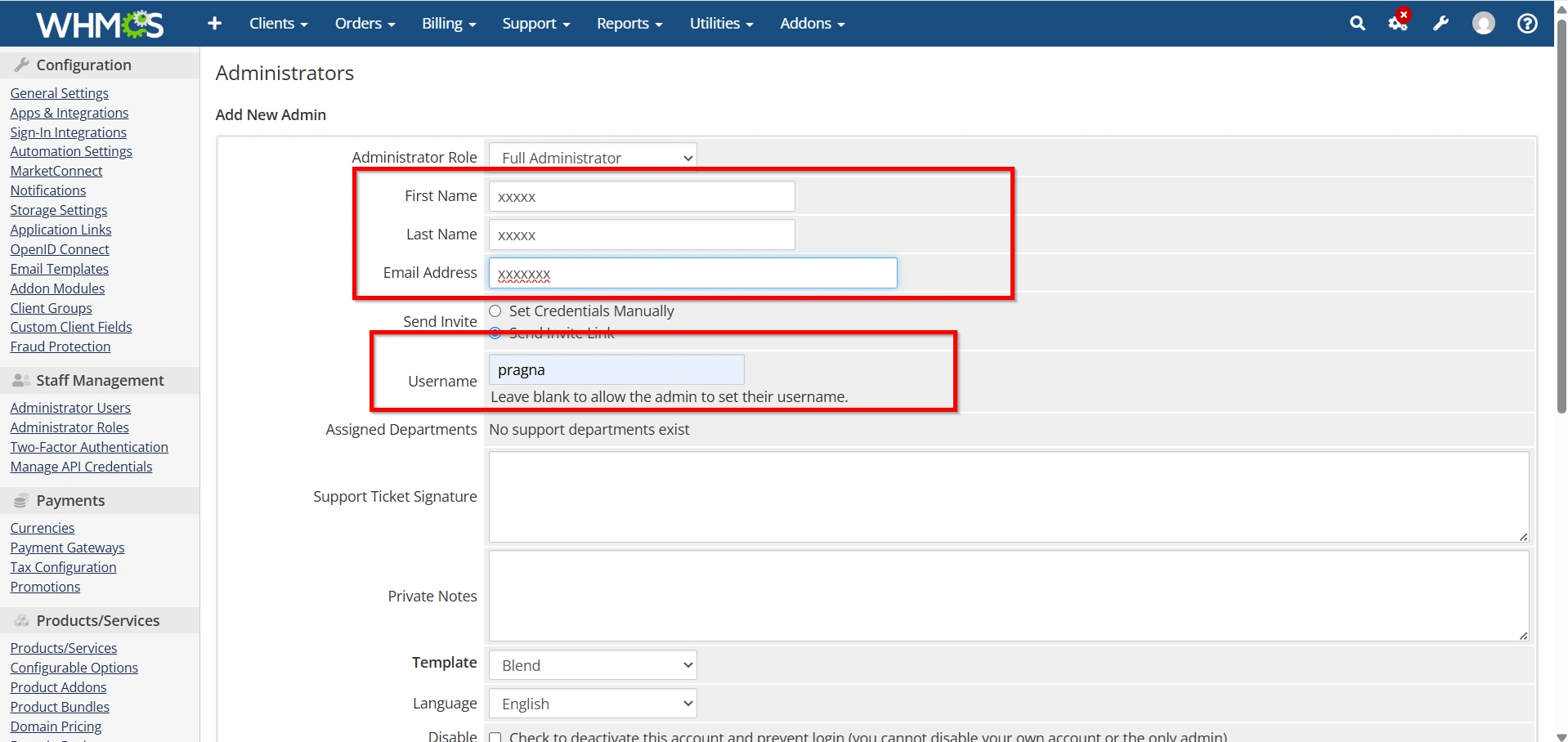Open Administrator Users link
Viewport: 1568px width, 742px height.
(70, 408)
